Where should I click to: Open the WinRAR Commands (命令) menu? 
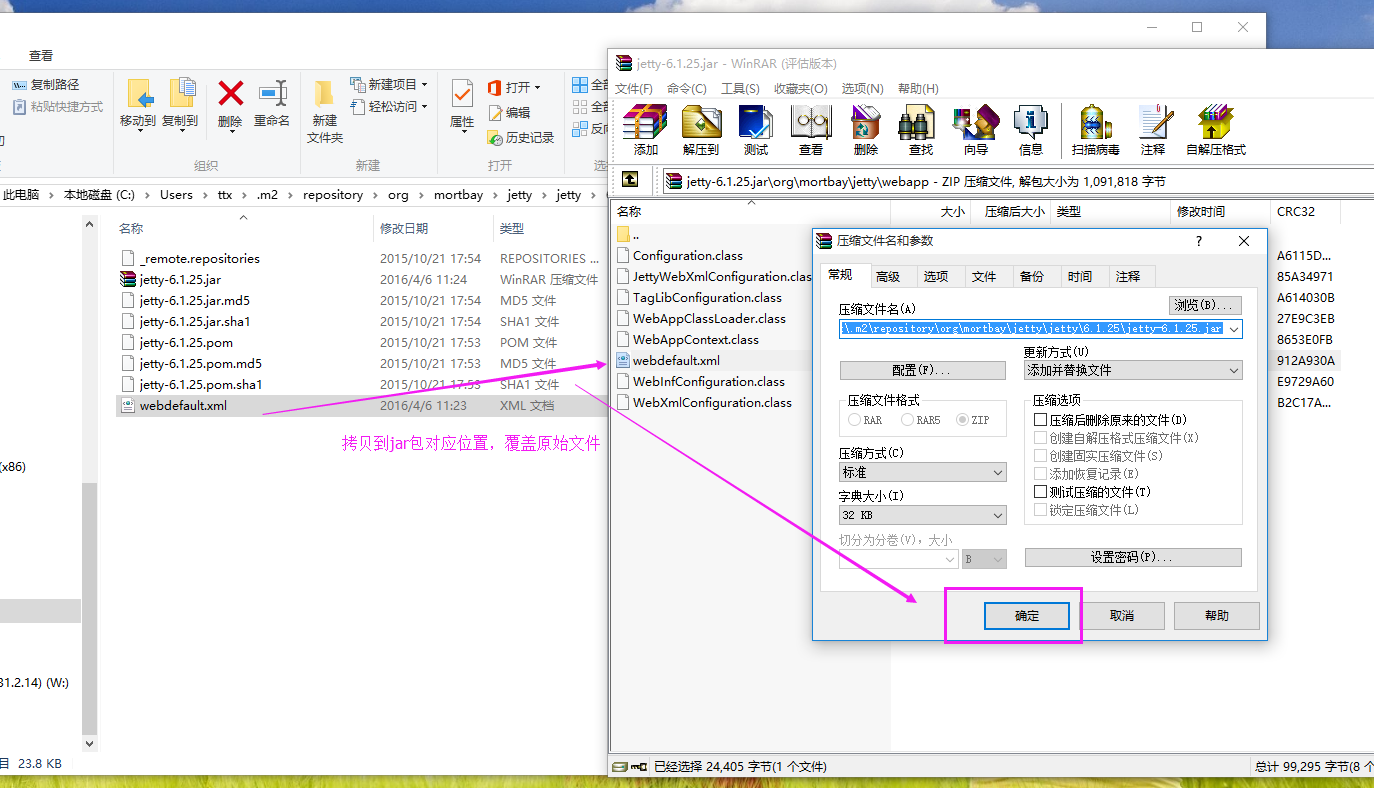tap(687, 89)
